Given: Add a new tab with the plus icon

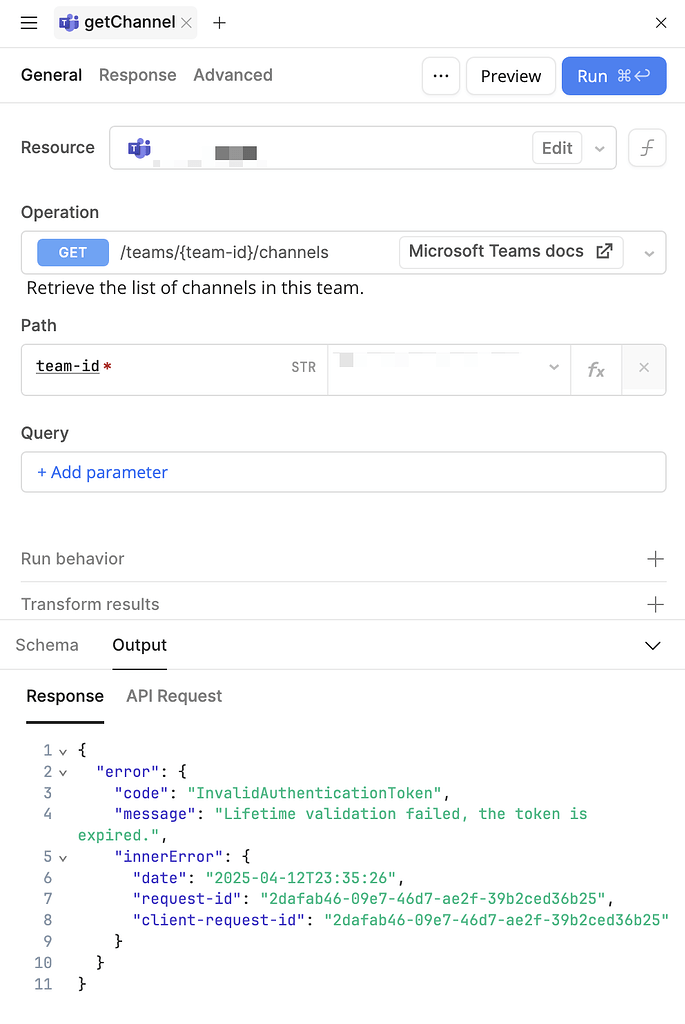Looking at the screenshot, I should point(219,22).
